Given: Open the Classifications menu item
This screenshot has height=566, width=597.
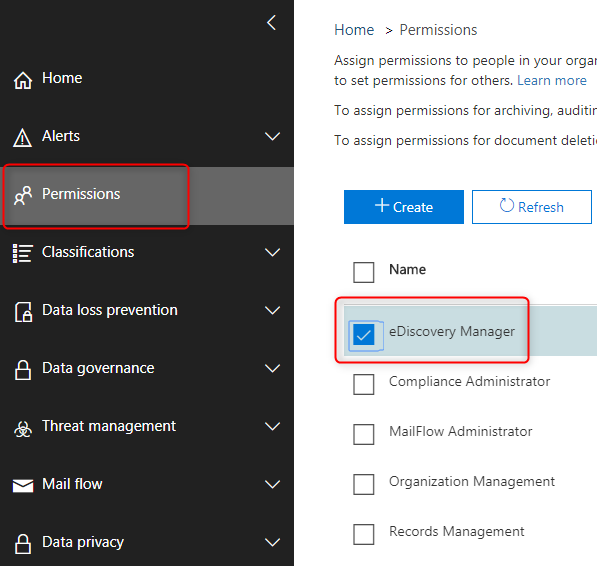Looking at the screenshot, I should [x=88, y=252].
